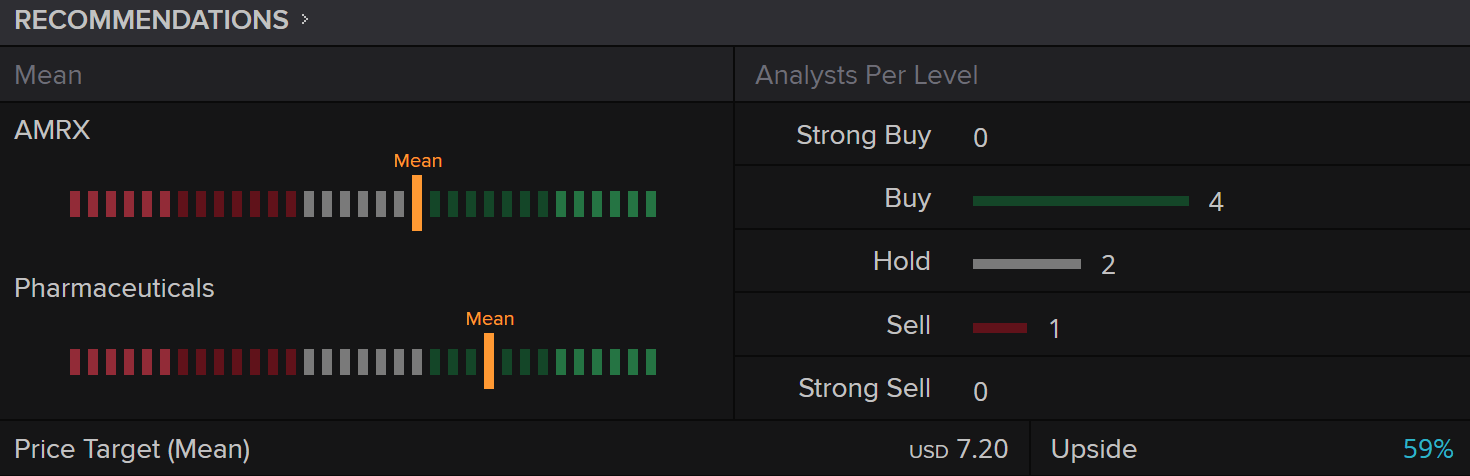Select the gray Hold analyst bar
Screen dimensions: 1470x476
[x=1026, y=264]
